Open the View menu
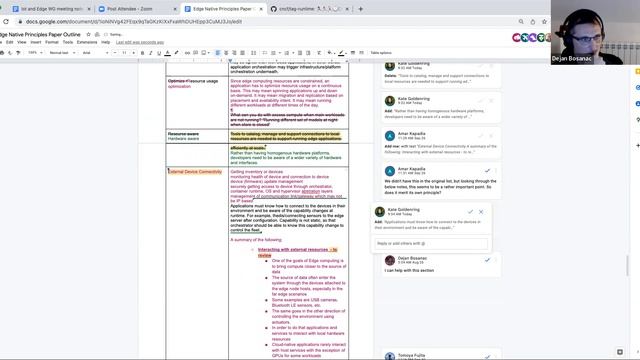The height and width of the screenshot is (360, 640). pyautogui.click(x=22, y=42)
